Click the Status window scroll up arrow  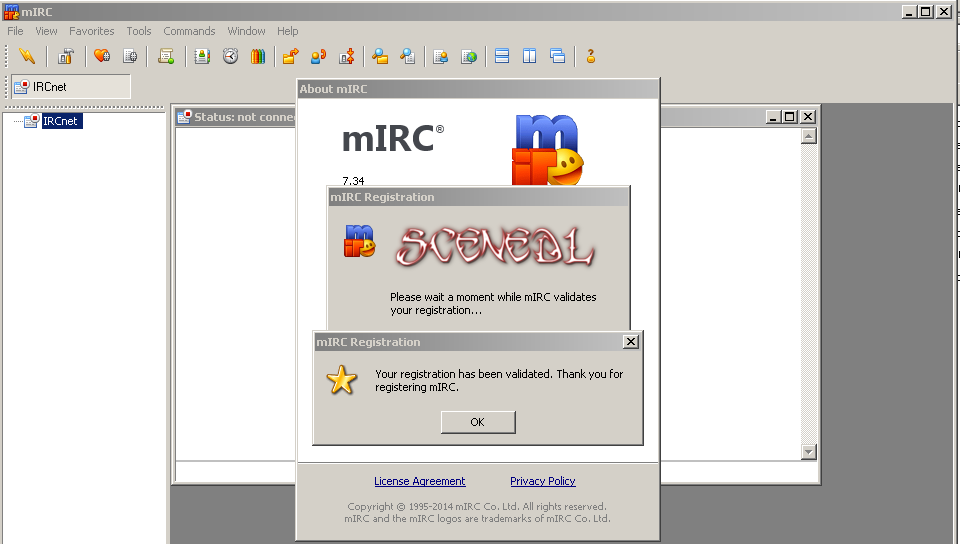point(809,136)
